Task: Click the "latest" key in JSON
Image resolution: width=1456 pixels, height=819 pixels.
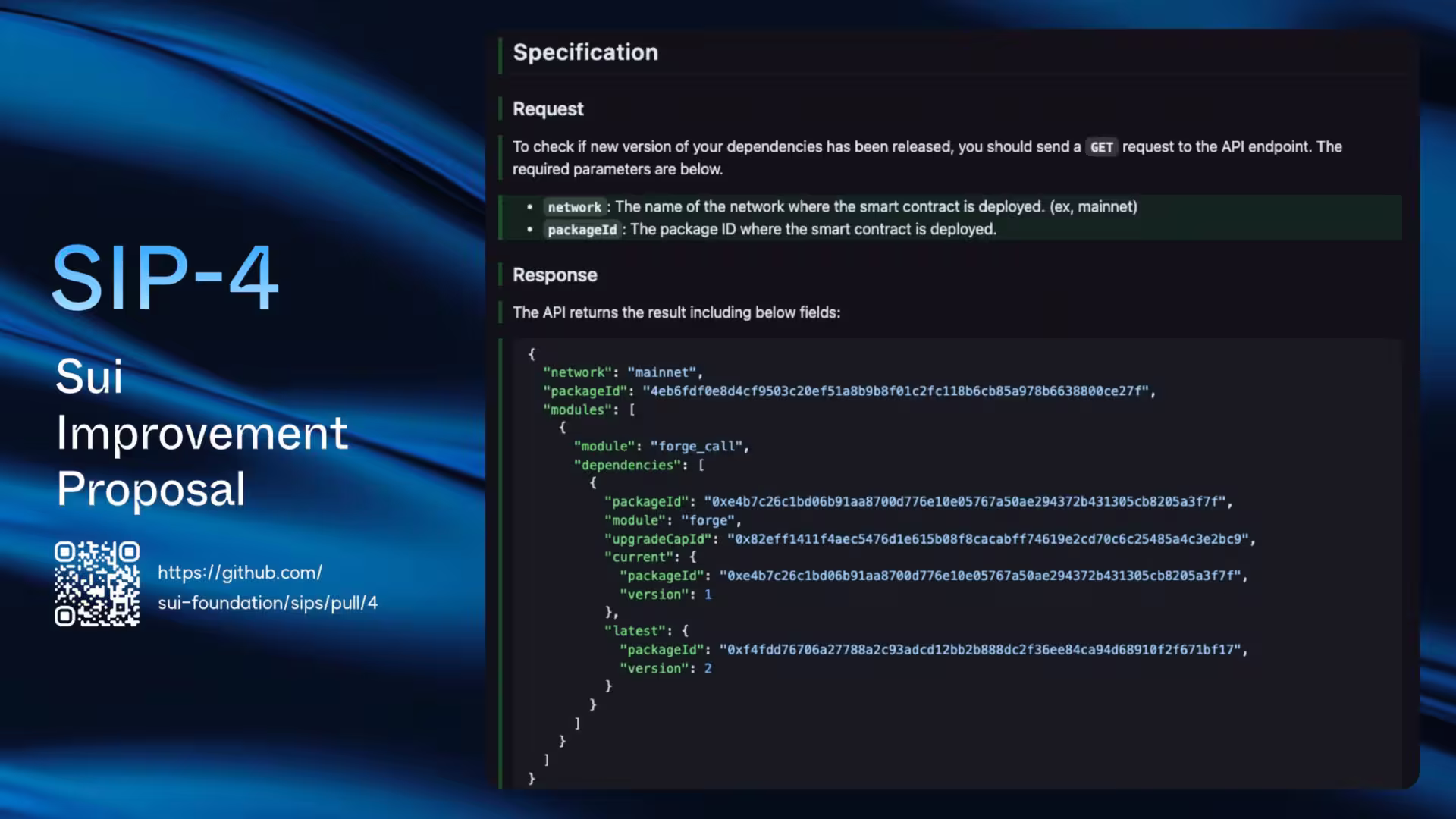Action: pos(635,631)
